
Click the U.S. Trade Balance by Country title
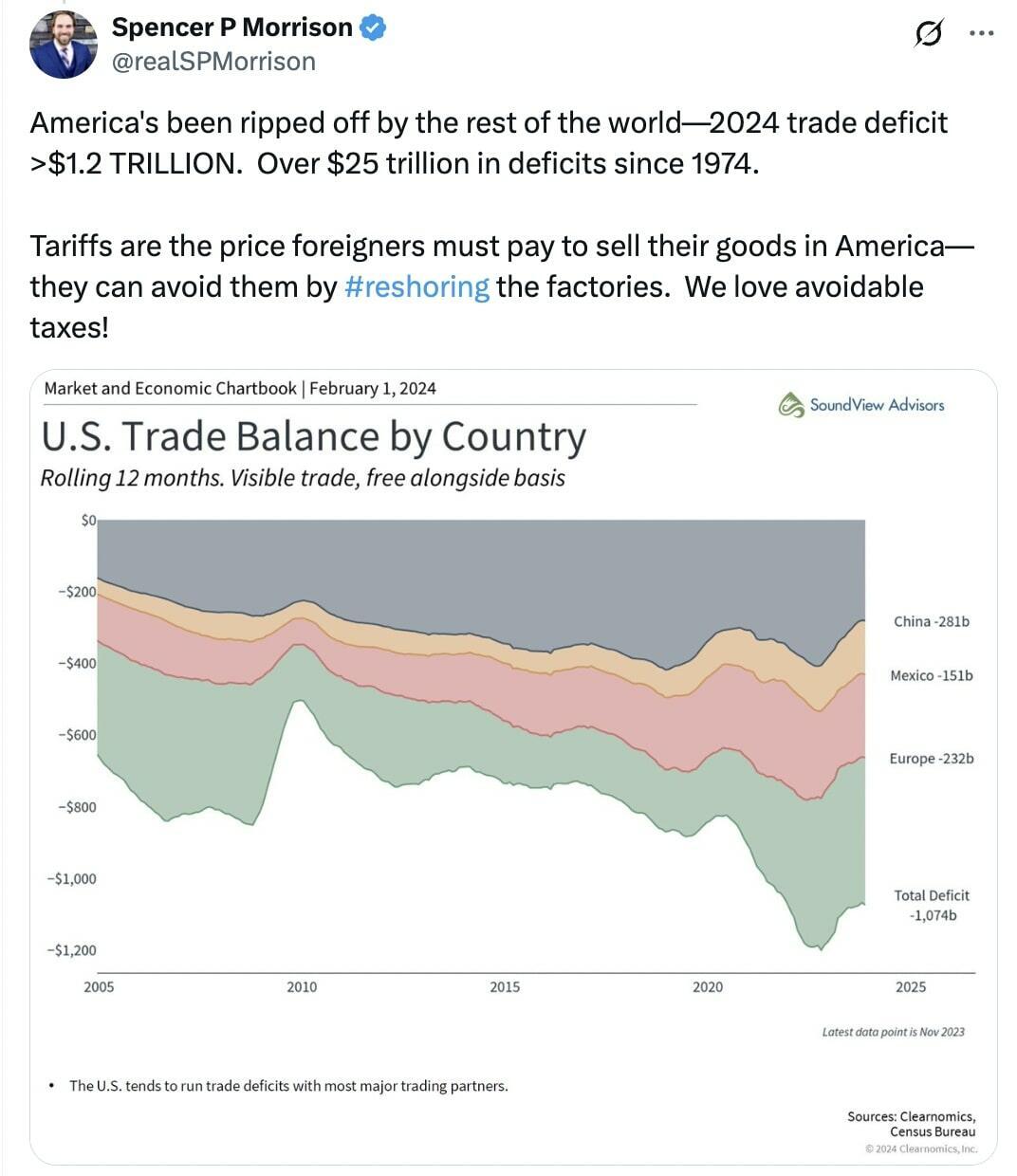(x=313, y=437)
